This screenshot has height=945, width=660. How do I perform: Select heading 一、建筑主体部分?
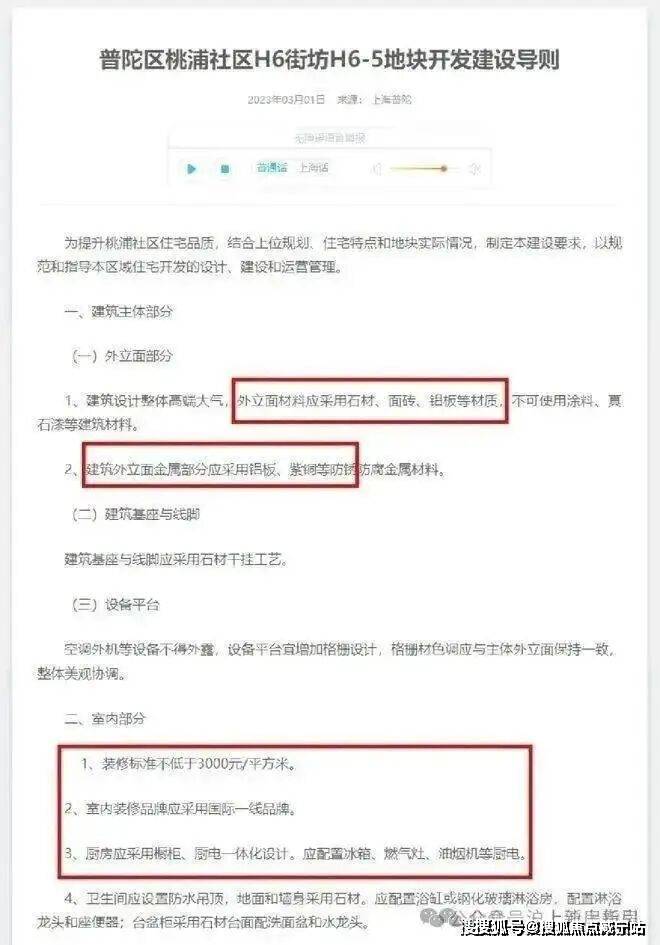[118, 312]
